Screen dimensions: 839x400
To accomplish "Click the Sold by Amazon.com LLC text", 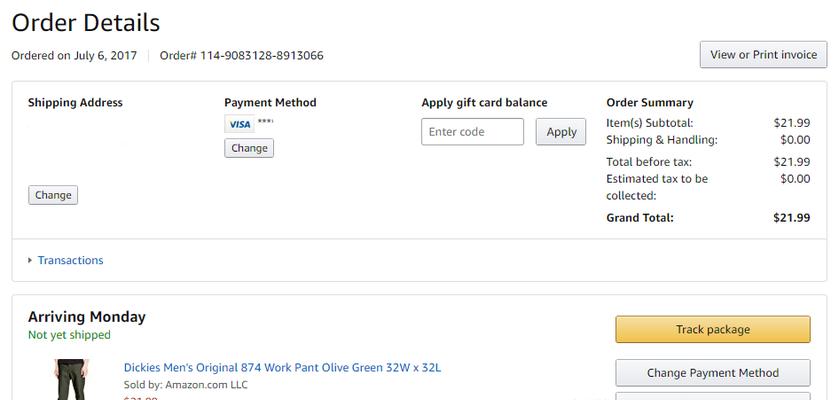I will point(186,385).
